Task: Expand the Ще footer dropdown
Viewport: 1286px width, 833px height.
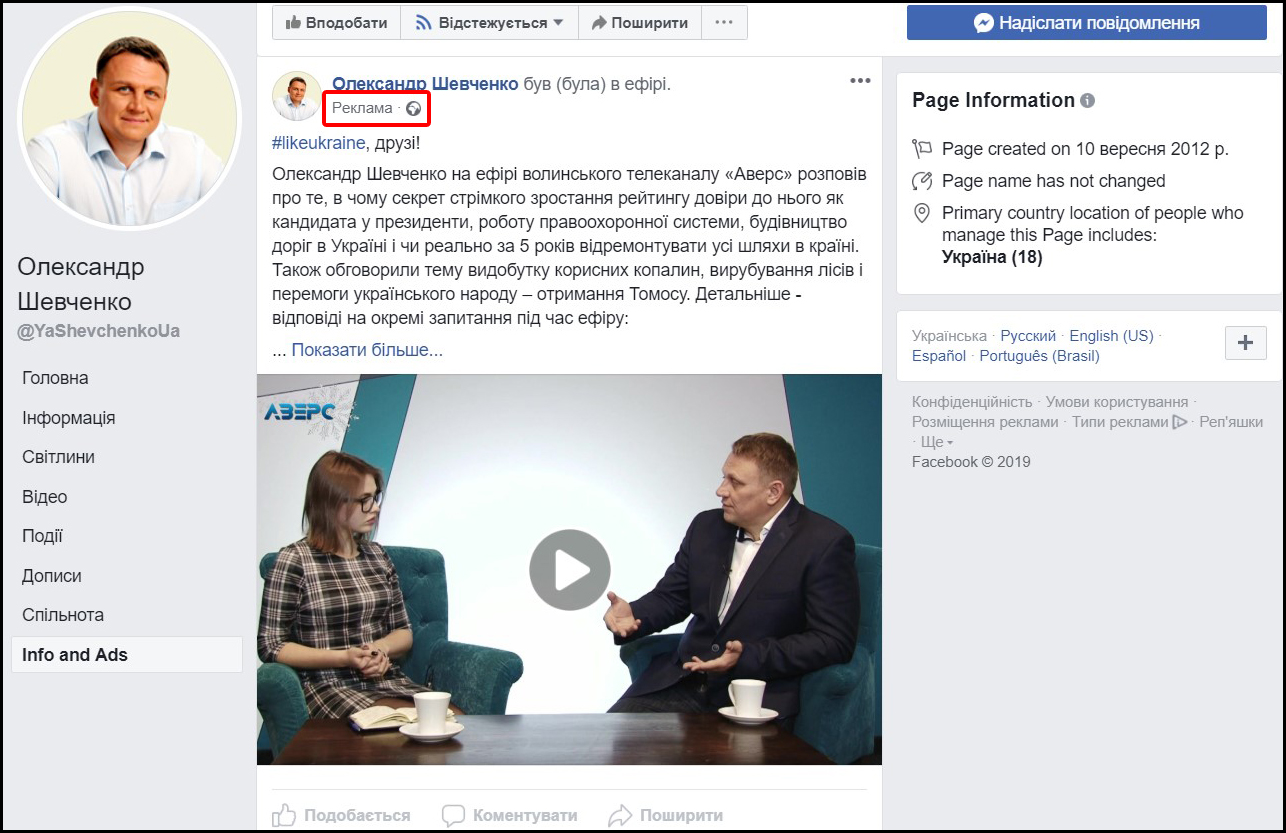Action: [x=936, y=442]
